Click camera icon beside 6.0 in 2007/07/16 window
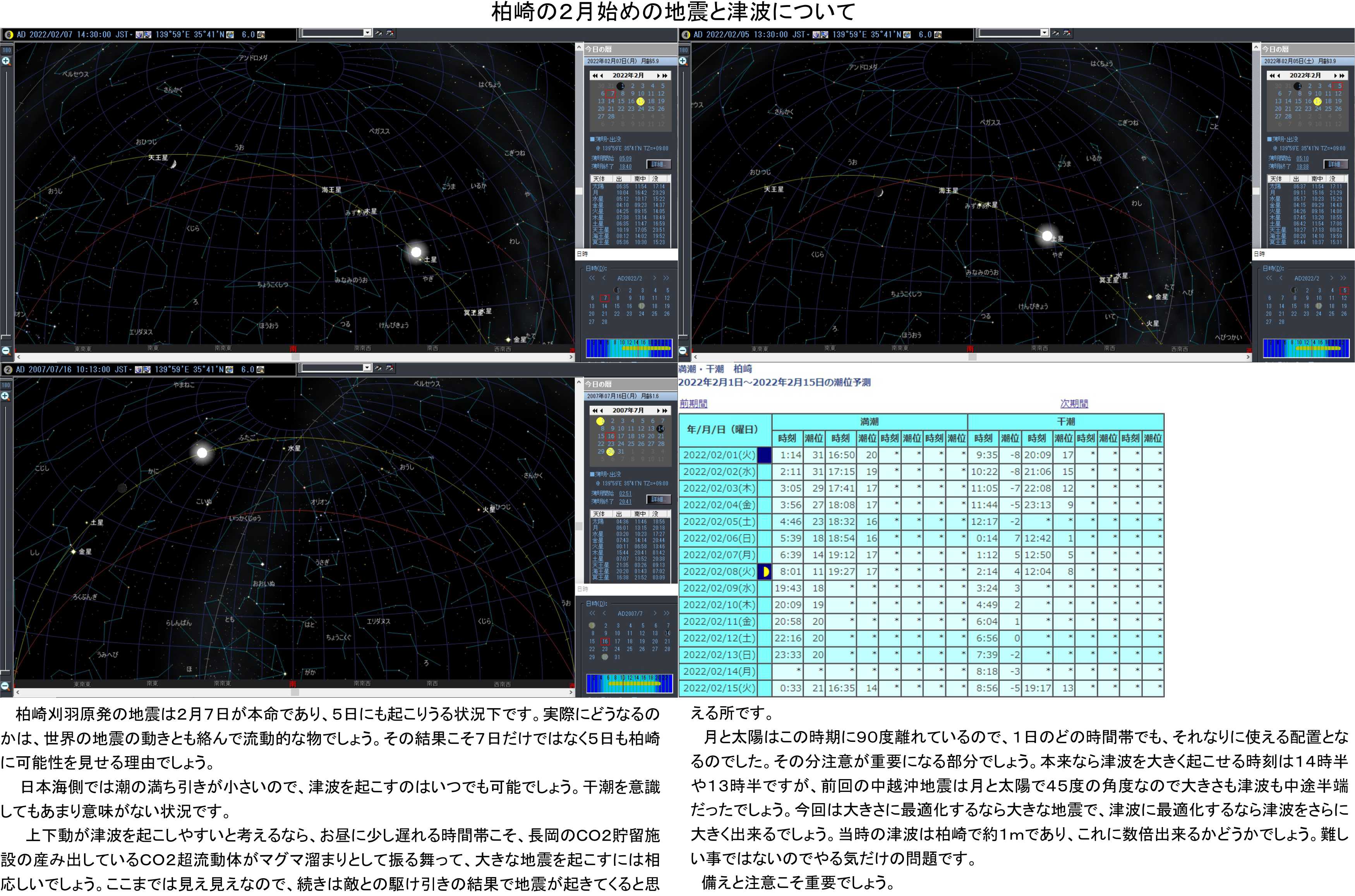Screen dimensions: 1355x896 point(261,369)
